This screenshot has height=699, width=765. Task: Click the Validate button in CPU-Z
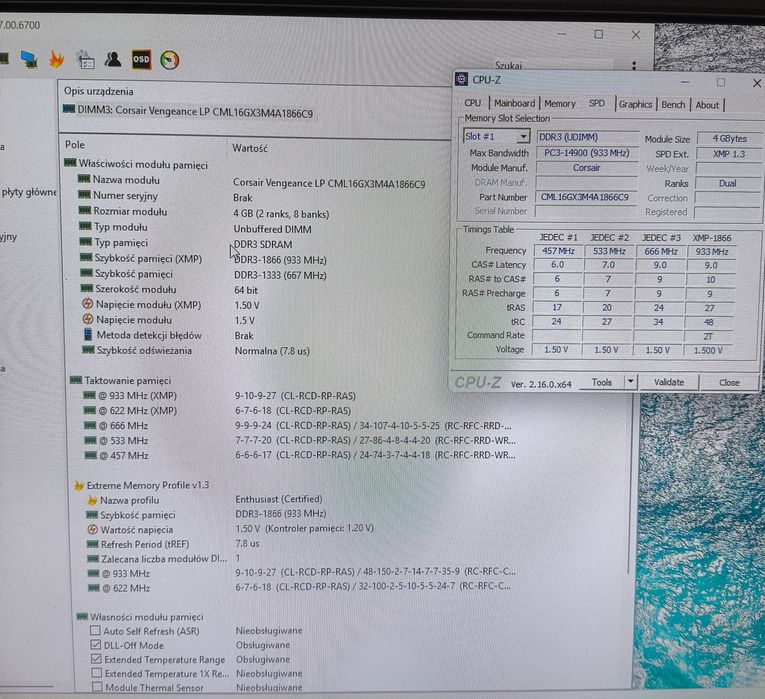669,382
